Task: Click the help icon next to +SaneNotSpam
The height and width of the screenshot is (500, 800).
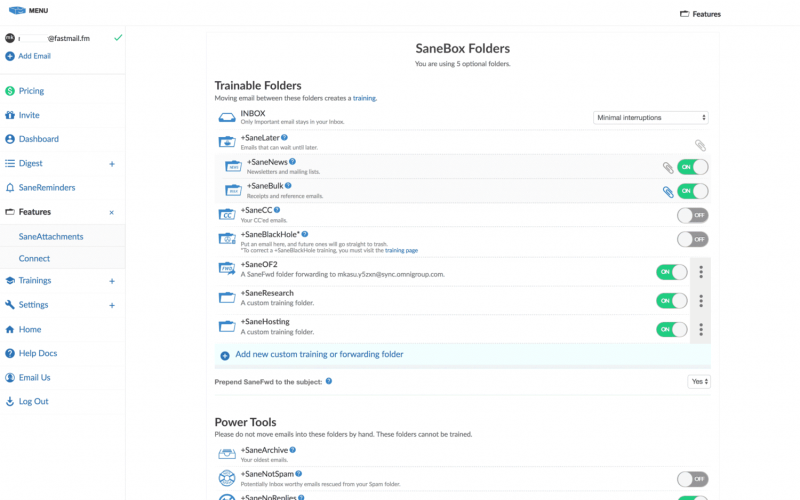Action: 298,473
